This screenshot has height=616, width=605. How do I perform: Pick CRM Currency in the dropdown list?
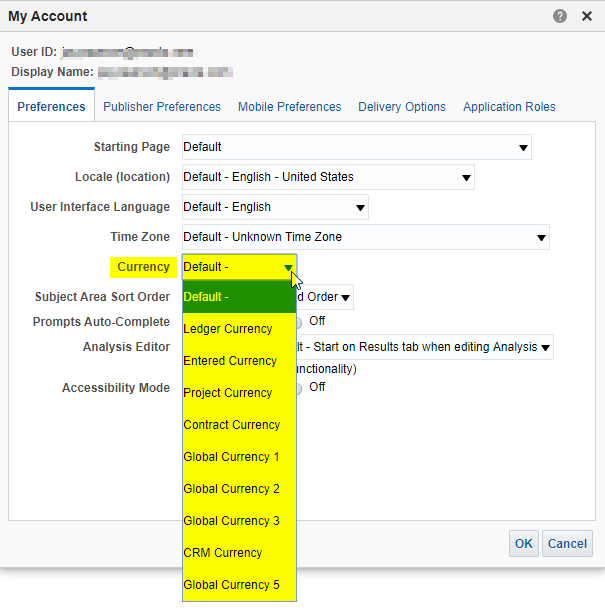click(223, 553)
